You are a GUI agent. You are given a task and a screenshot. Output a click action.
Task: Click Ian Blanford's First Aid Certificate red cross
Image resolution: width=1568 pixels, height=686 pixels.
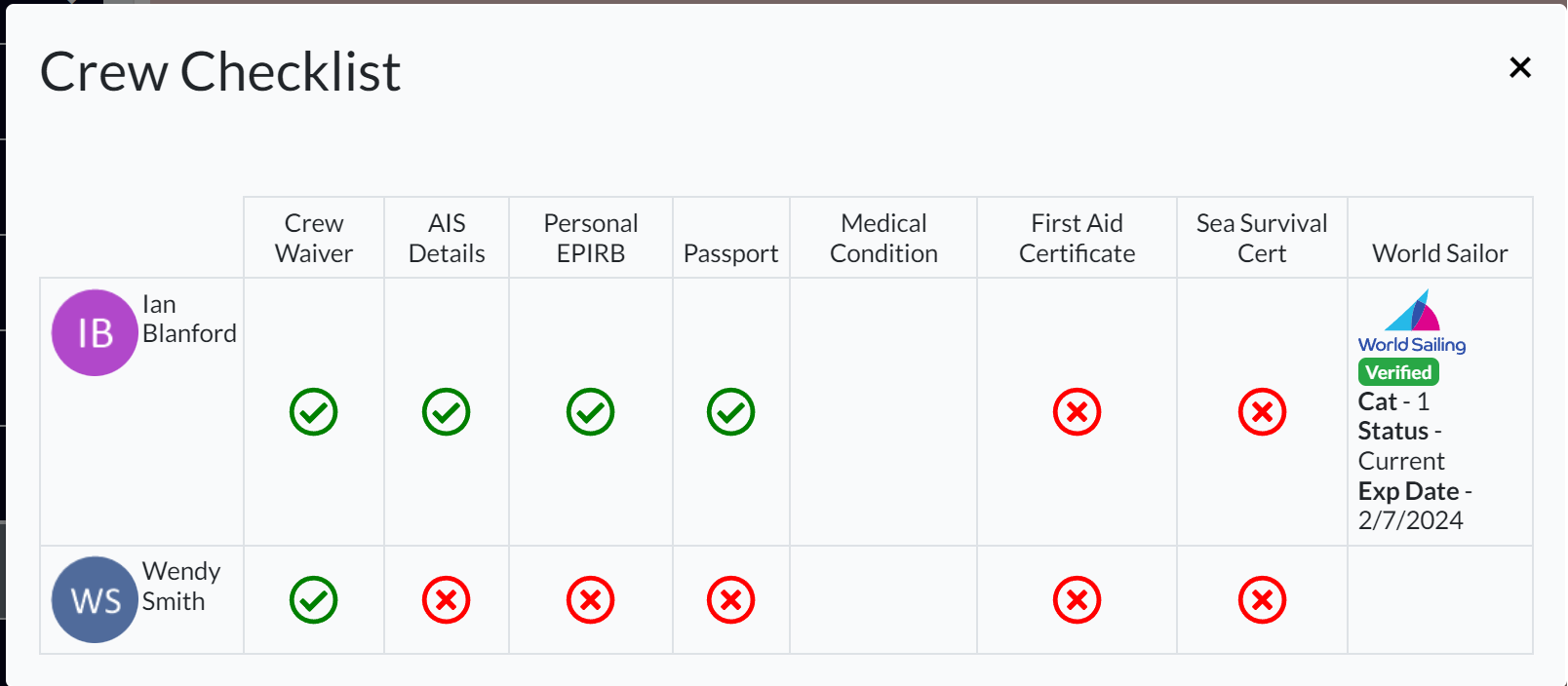(1078, 412)
